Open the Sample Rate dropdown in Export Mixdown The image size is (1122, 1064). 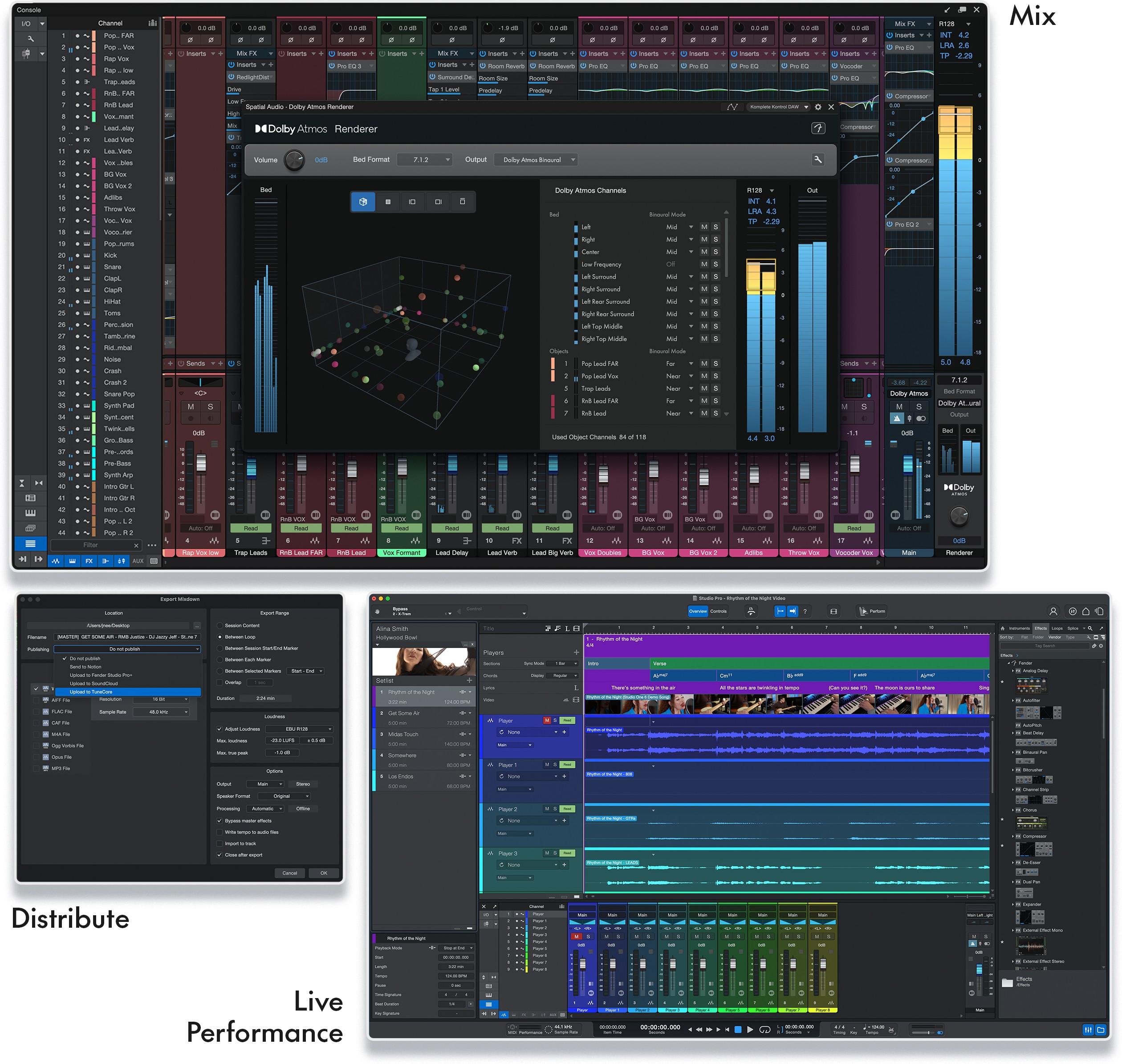[x=161, y=712]
